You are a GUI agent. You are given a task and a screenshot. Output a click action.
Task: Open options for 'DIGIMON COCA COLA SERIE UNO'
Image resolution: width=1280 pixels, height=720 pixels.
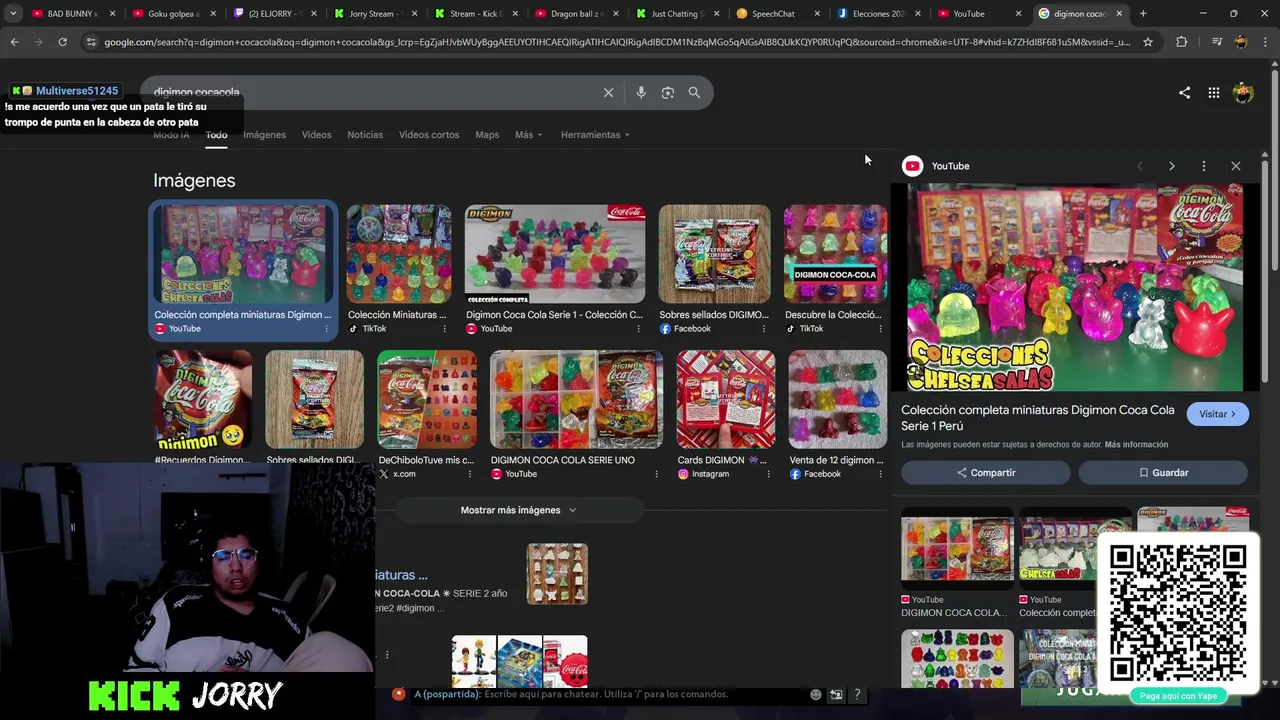(x=658, y=474)
